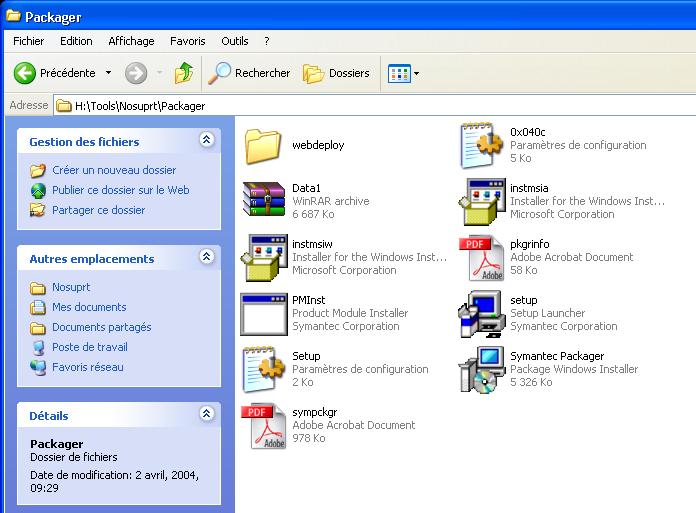The height and width of the screenshot is (513, 696).
Task: Select the file name Data1
Action: tap(306, 188)
